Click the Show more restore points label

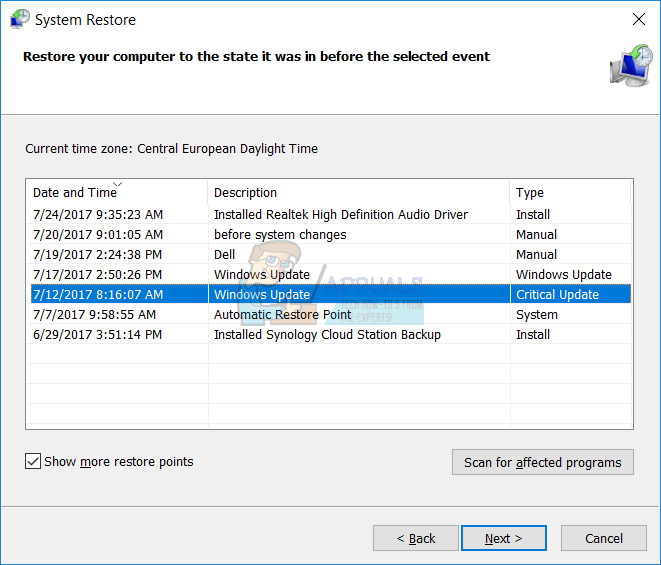pyautogui.click(x=119, y=462)
